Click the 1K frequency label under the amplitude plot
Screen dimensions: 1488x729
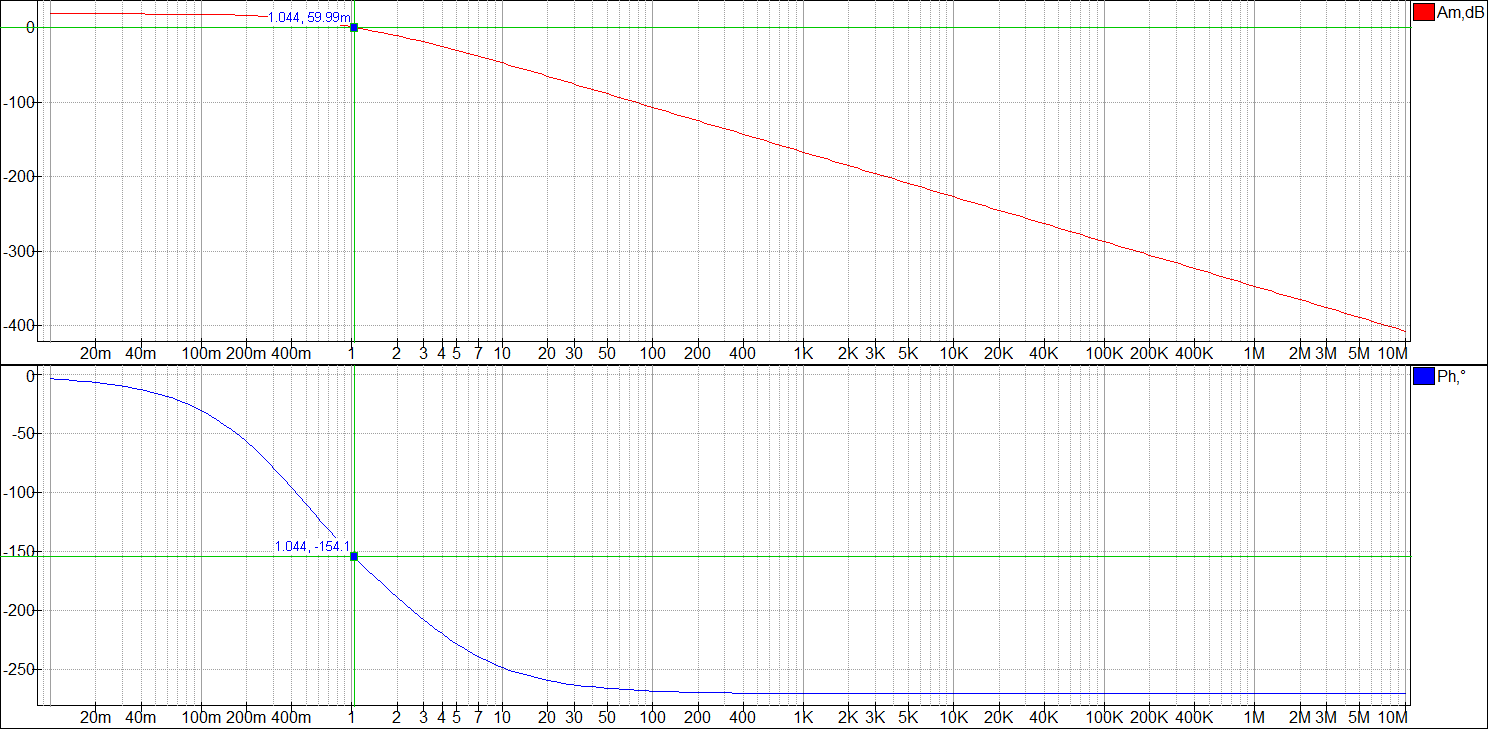(x=803, y=353)
